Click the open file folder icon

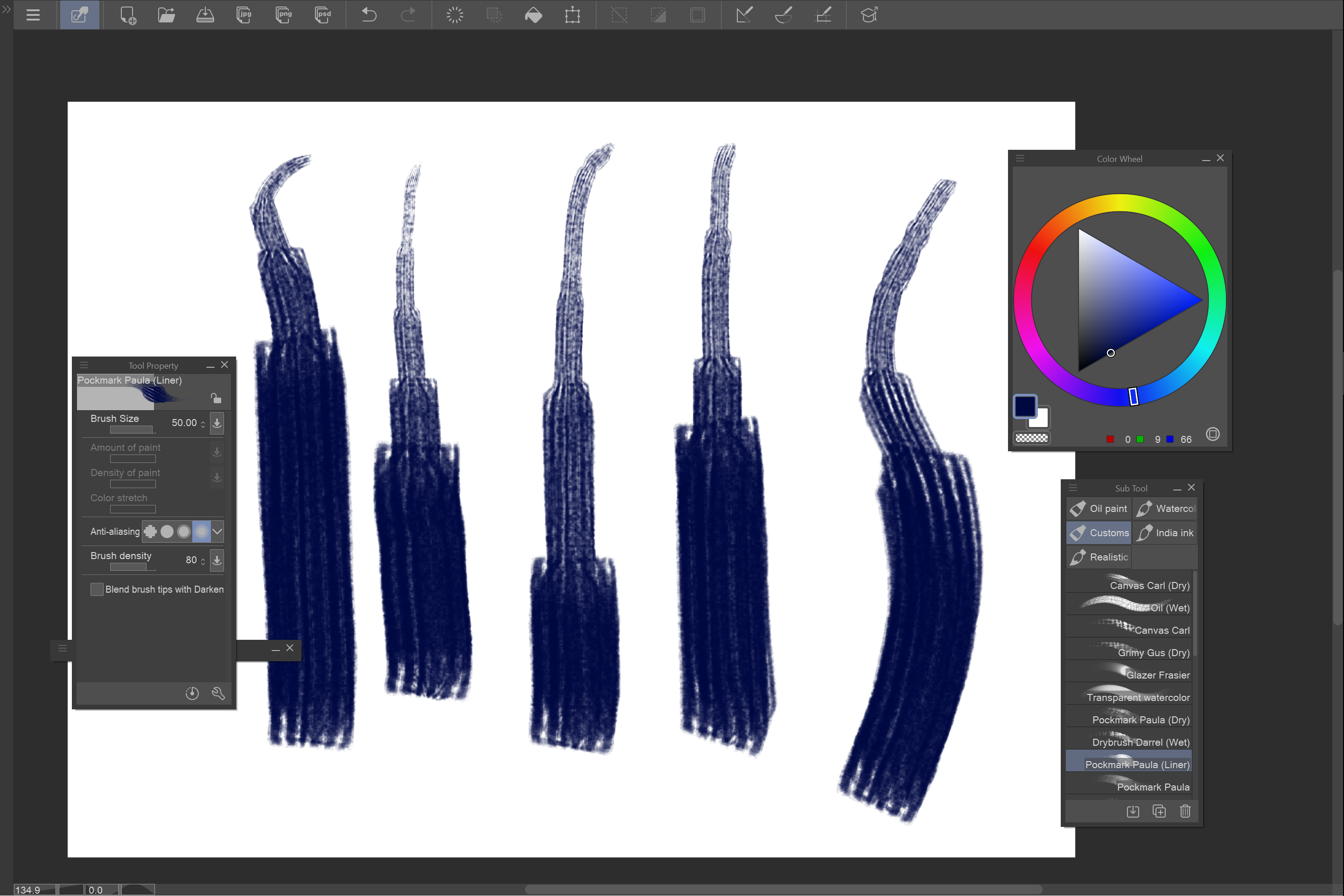[166, 15]
